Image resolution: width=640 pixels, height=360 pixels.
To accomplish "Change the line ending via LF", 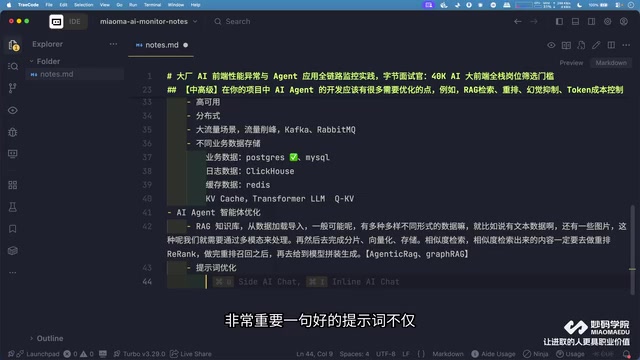I will (406, 354).
